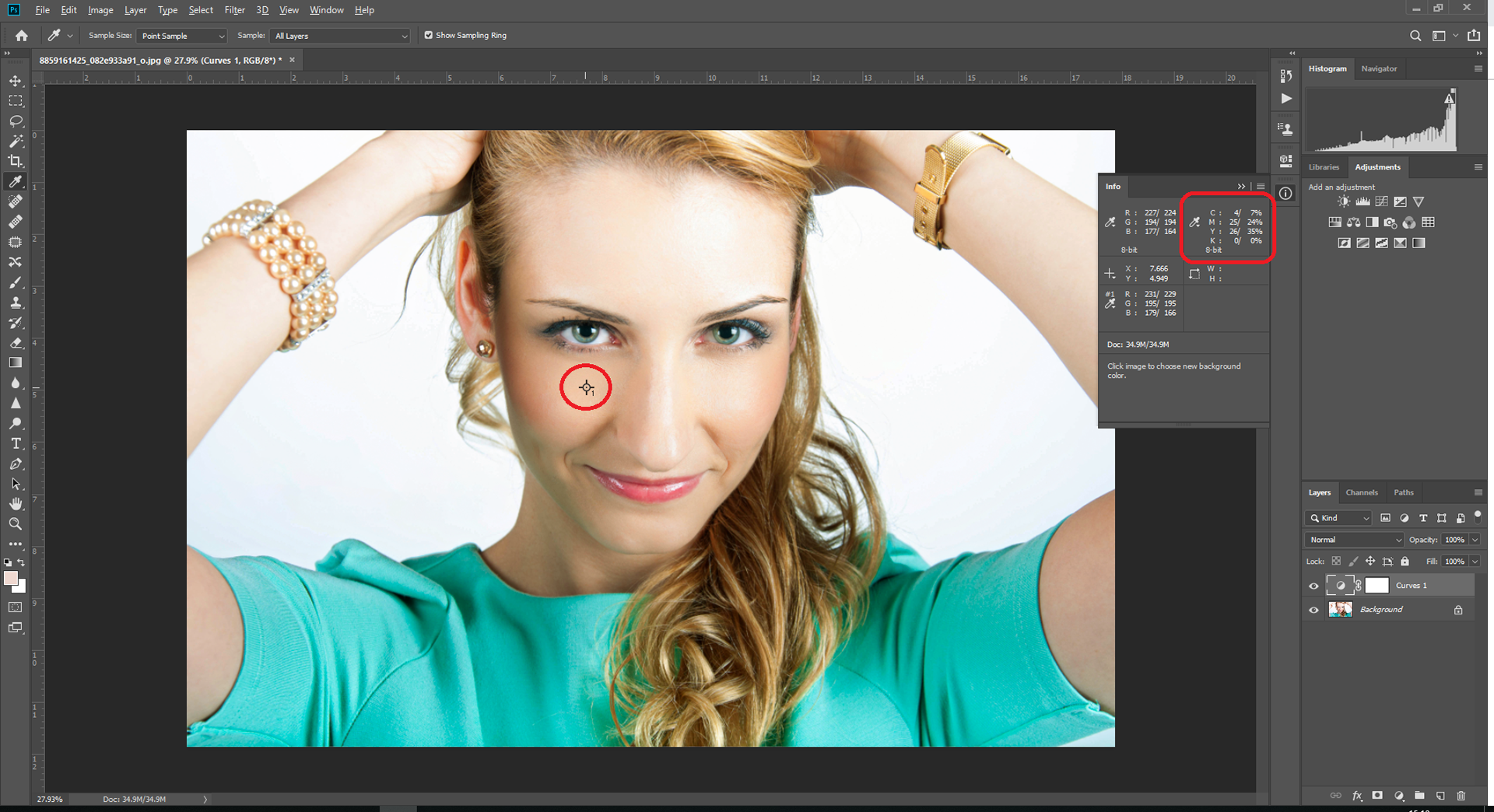Toggle layer filtering switch on
The image size is (1494, 812).
click(1478, 516)
